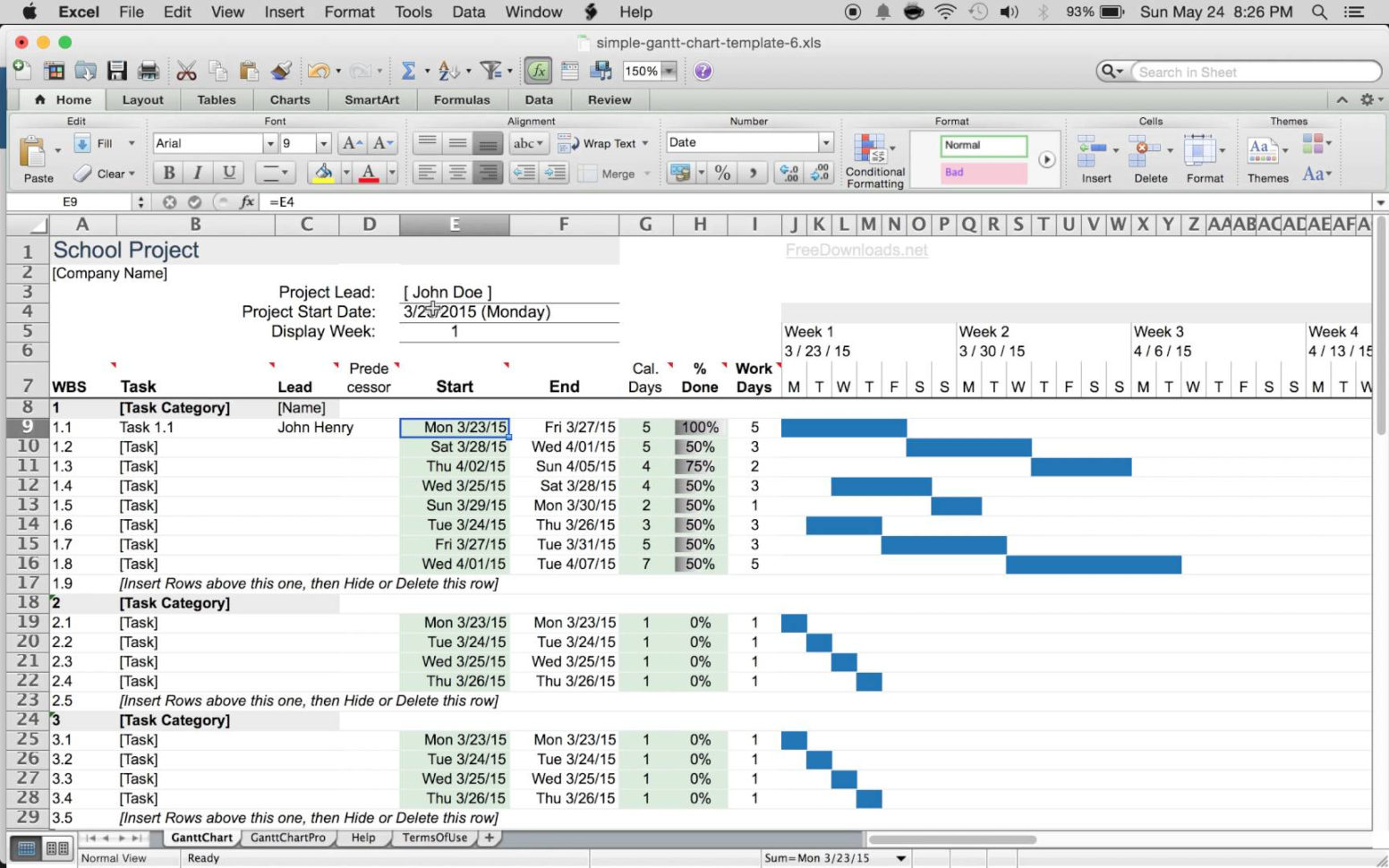Switch to the GanttChartPro sheet tab
The height and width of the screenshot is (868, 1389).
click(x=288, y=838)
